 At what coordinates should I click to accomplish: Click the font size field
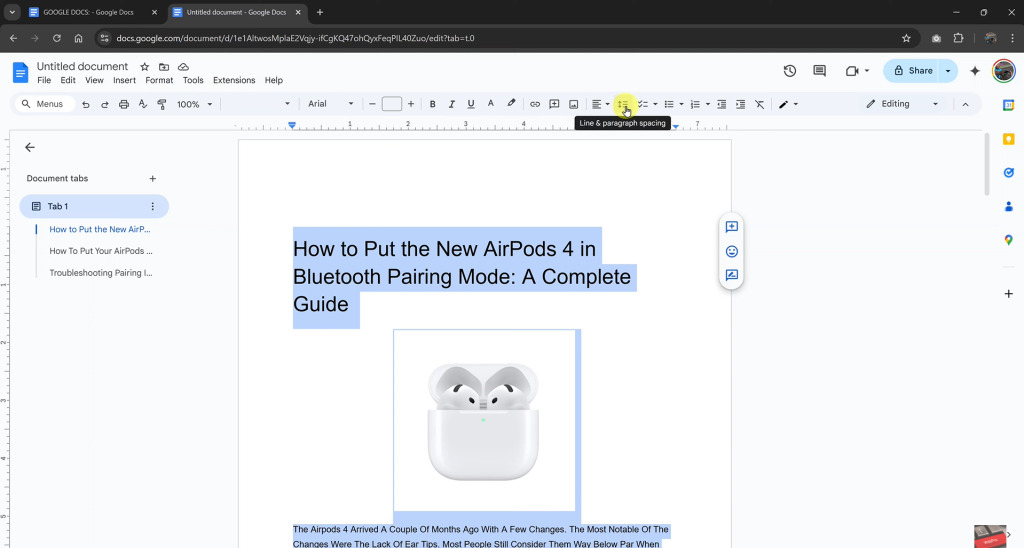tap(391, 104)
